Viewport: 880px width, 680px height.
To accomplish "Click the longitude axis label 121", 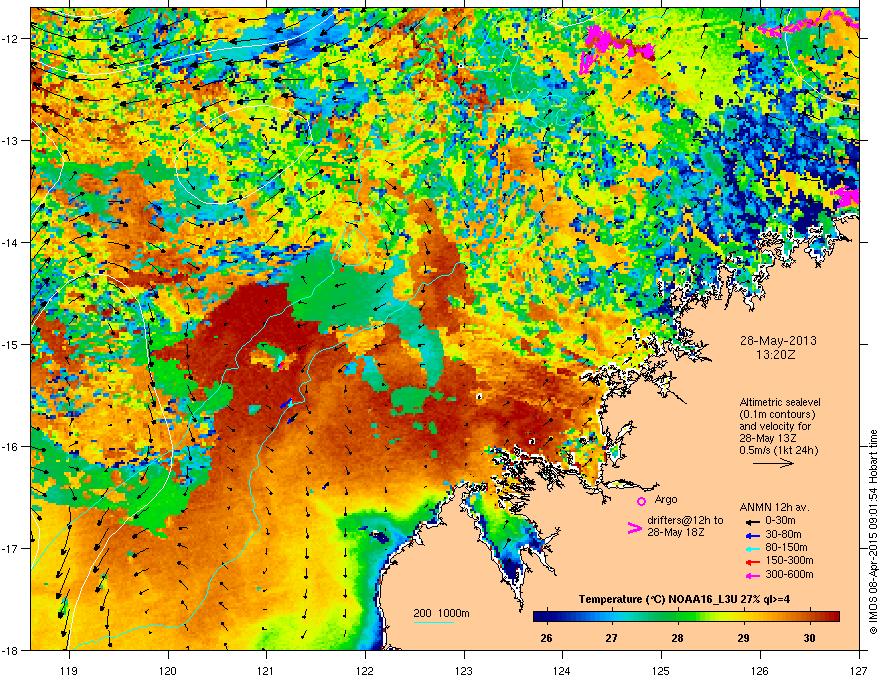I will point(266,670).
